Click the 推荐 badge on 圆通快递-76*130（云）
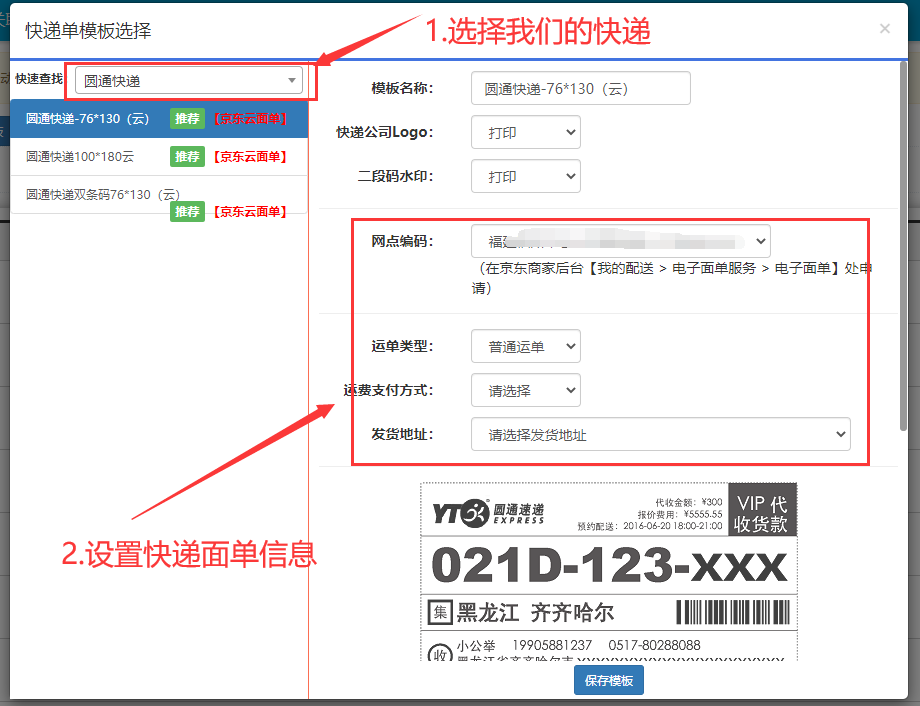Image resolution: width=920 pixels, height=706 pixels. [187, 119]
